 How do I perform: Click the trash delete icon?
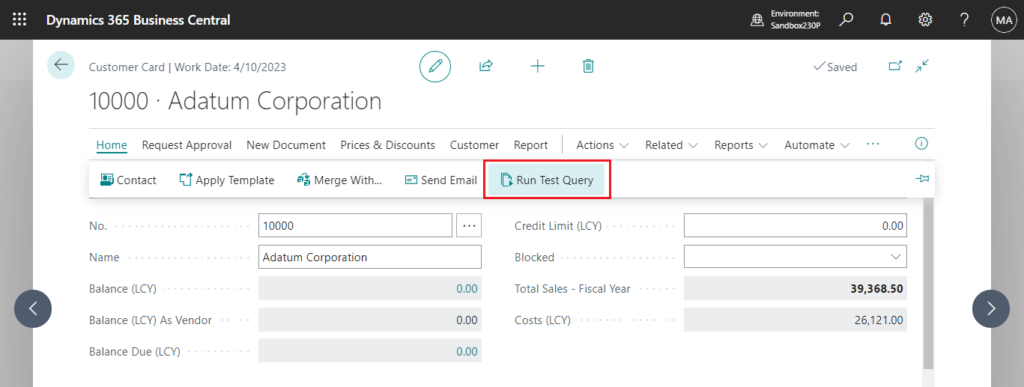(588, 66)
